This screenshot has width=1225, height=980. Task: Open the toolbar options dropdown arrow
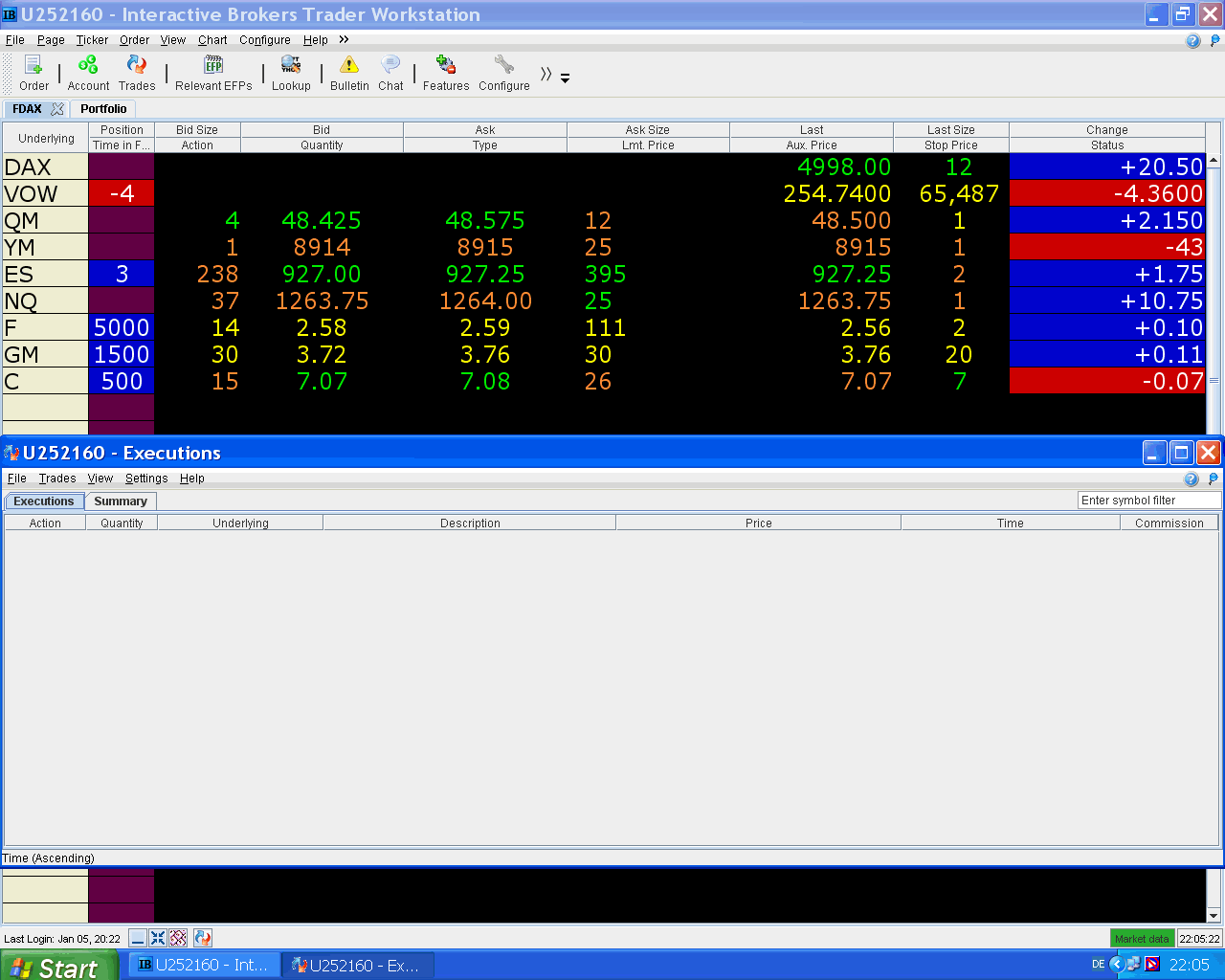(565, 78)
